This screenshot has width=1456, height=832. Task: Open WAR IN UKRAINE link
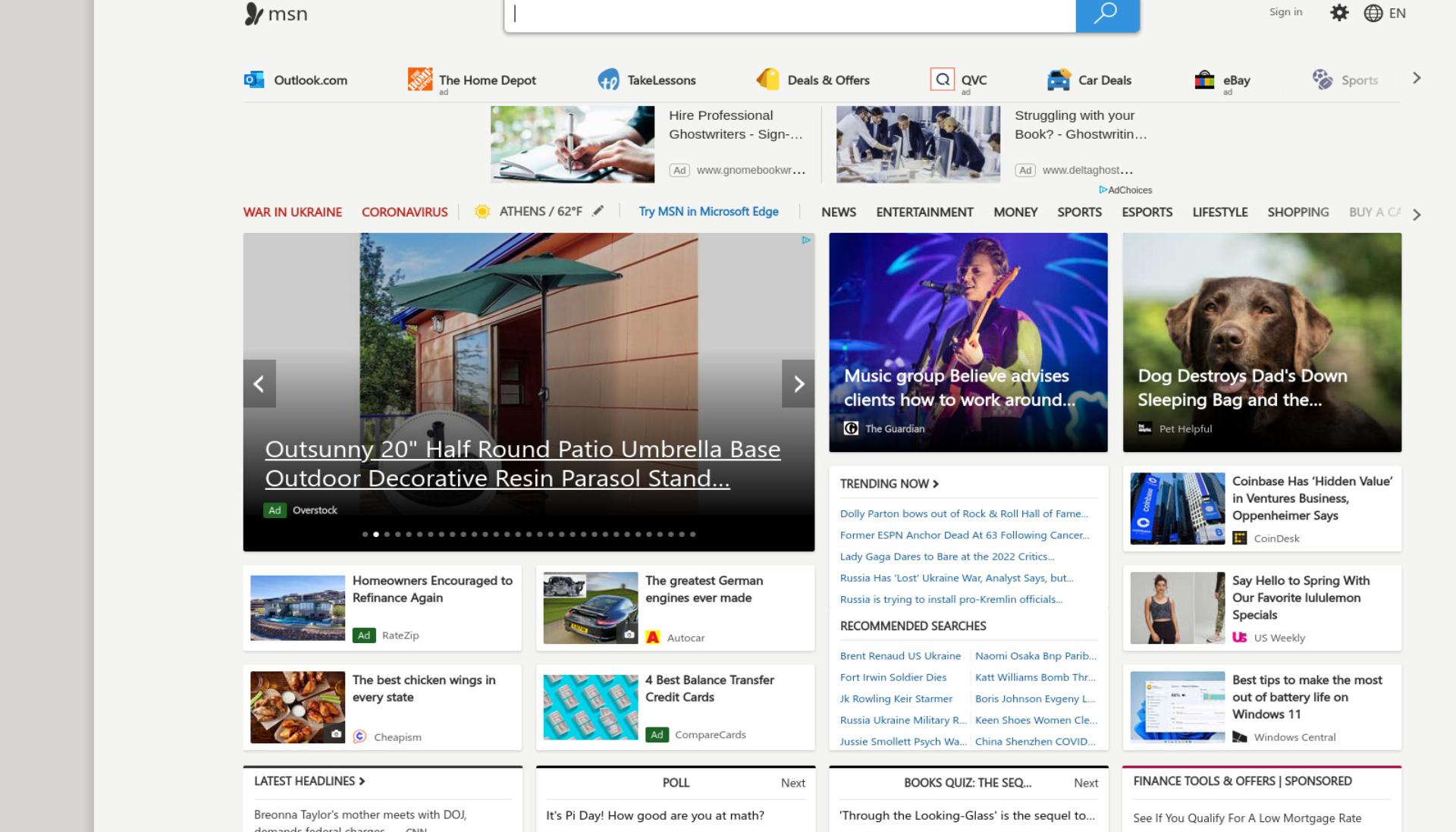(293, 212)
